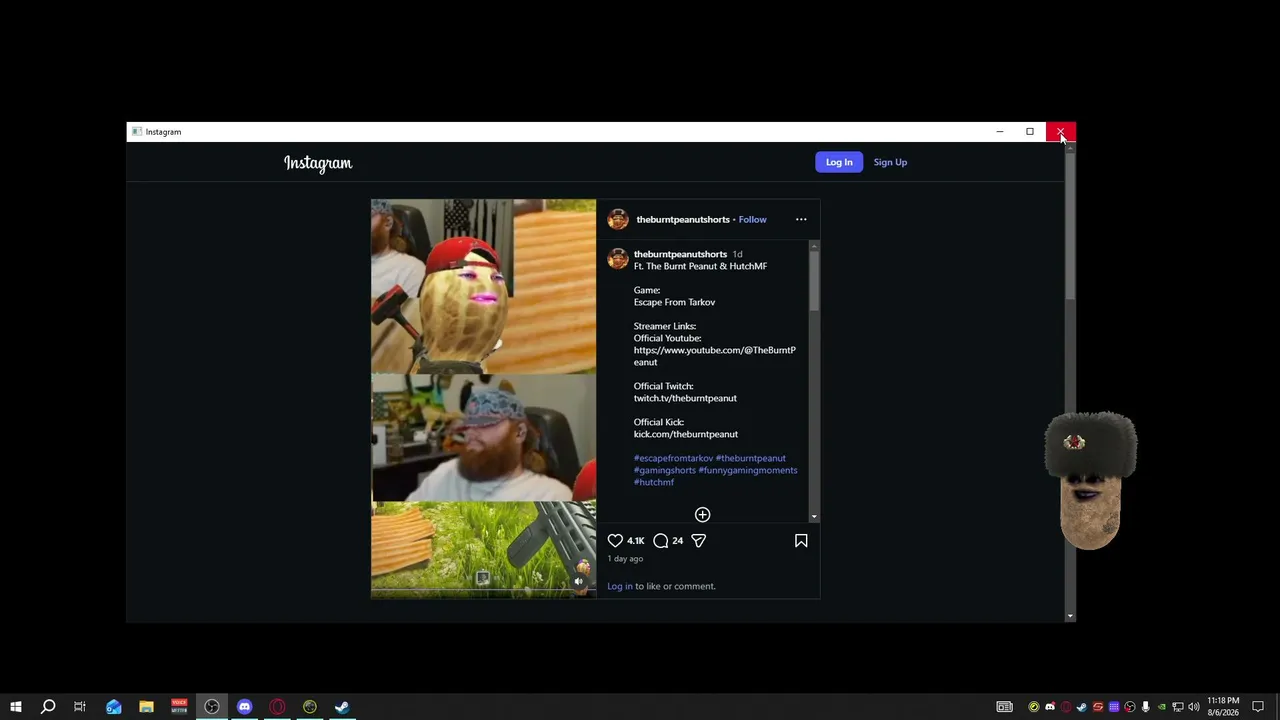Open the microphone icon in the system tray

[x=1146, y=707]
